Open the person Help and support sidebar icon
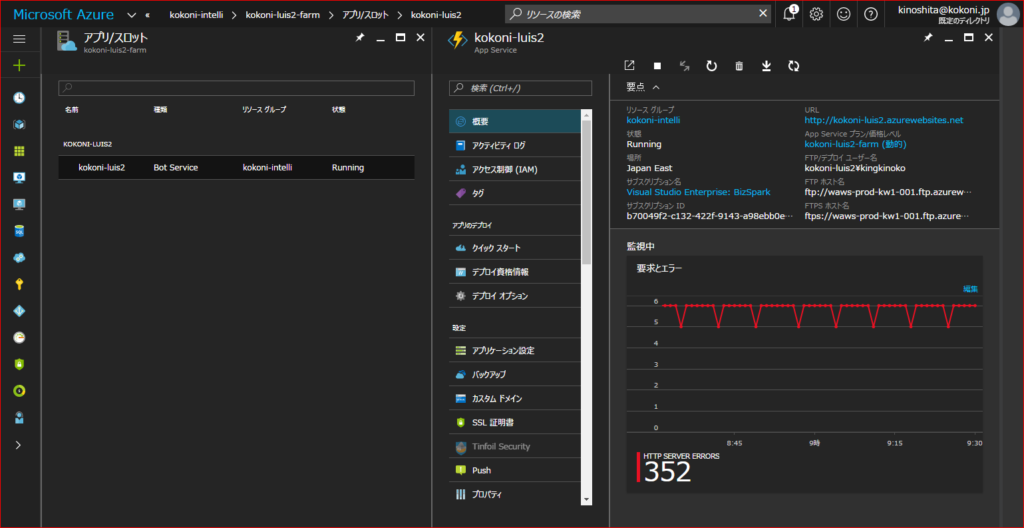The height and width of the screenshot is (528, 1024). [19, 418]
